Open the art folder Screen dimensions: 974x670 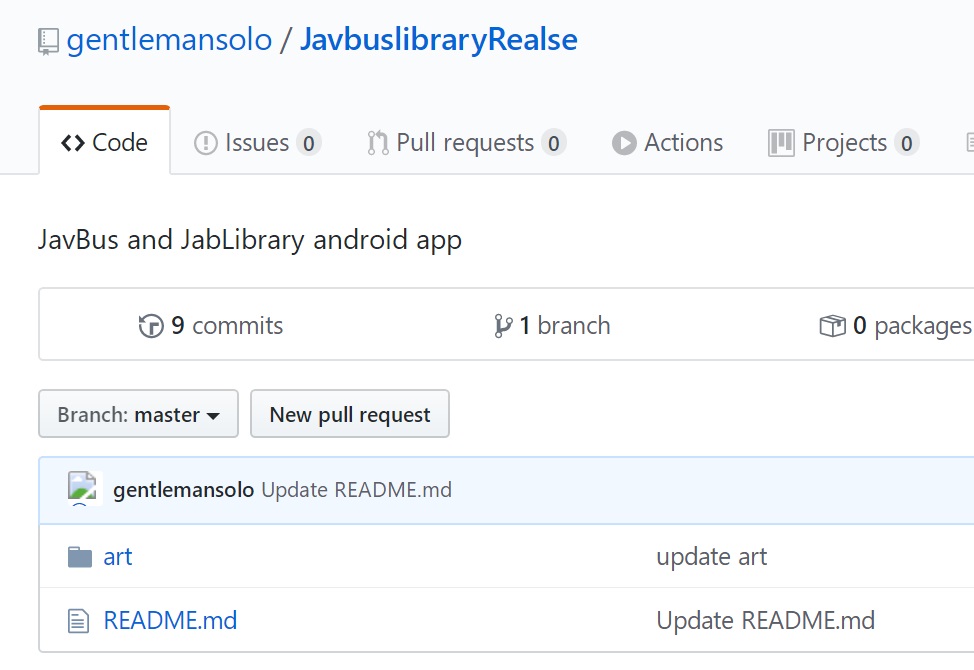[x=118, y=557]
